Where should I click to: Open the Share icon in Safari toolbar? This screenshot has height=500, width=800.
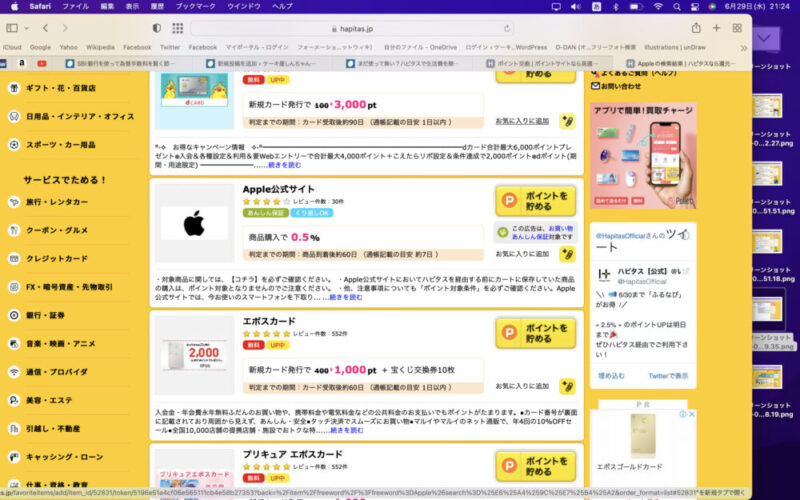(x=696, y=28)
